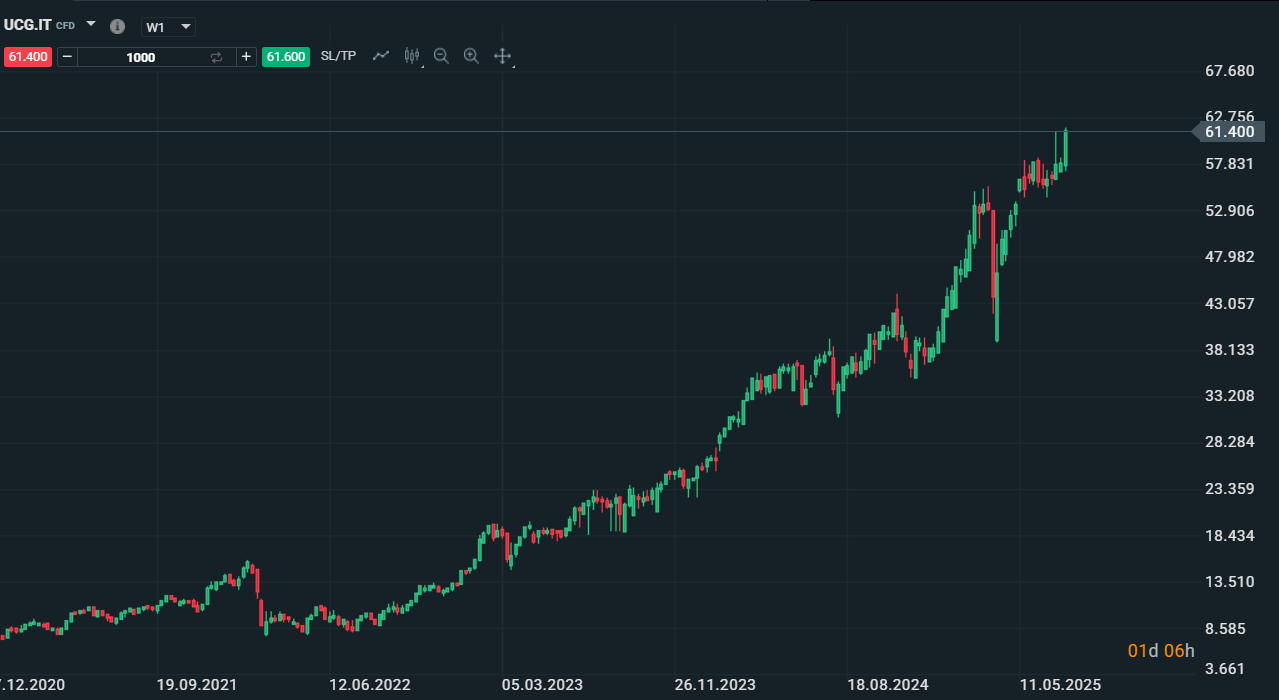Click the 05.03.2023 date on time axis
Image resolution: width=1279 pixels, height=700 pixels.
click(x=541, y=685)
